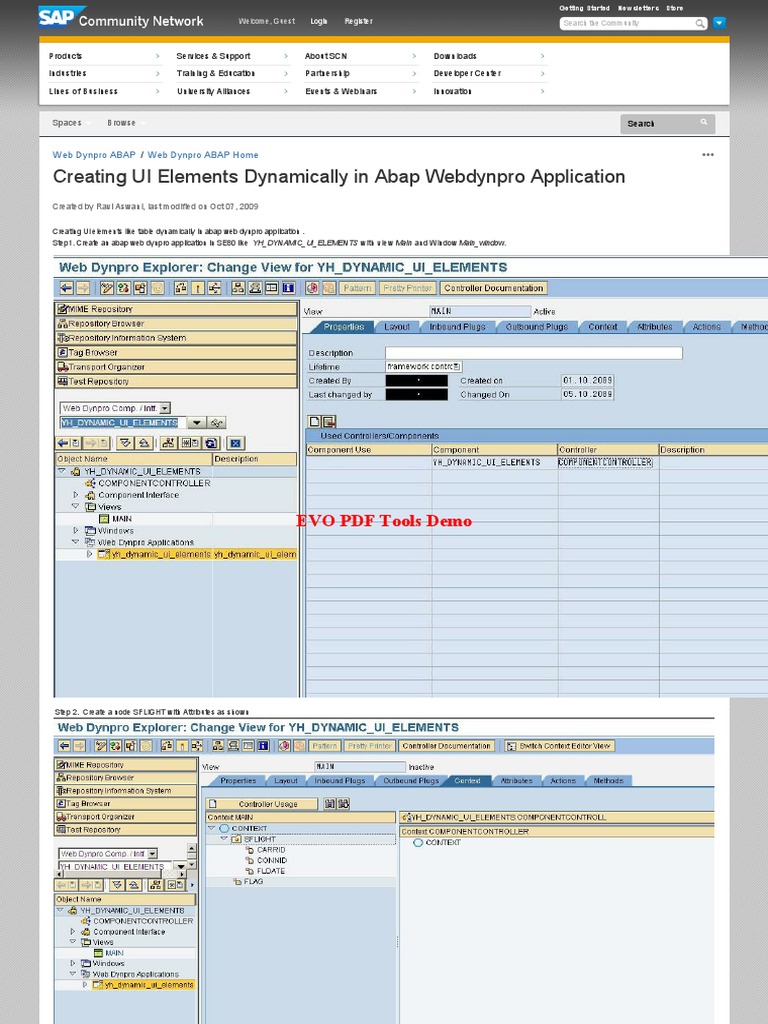The height and width of the screenshot is (1024, 768).
Task: Expand the Component Interface node in Step 1 tree
Action: (x=76, y=495)
